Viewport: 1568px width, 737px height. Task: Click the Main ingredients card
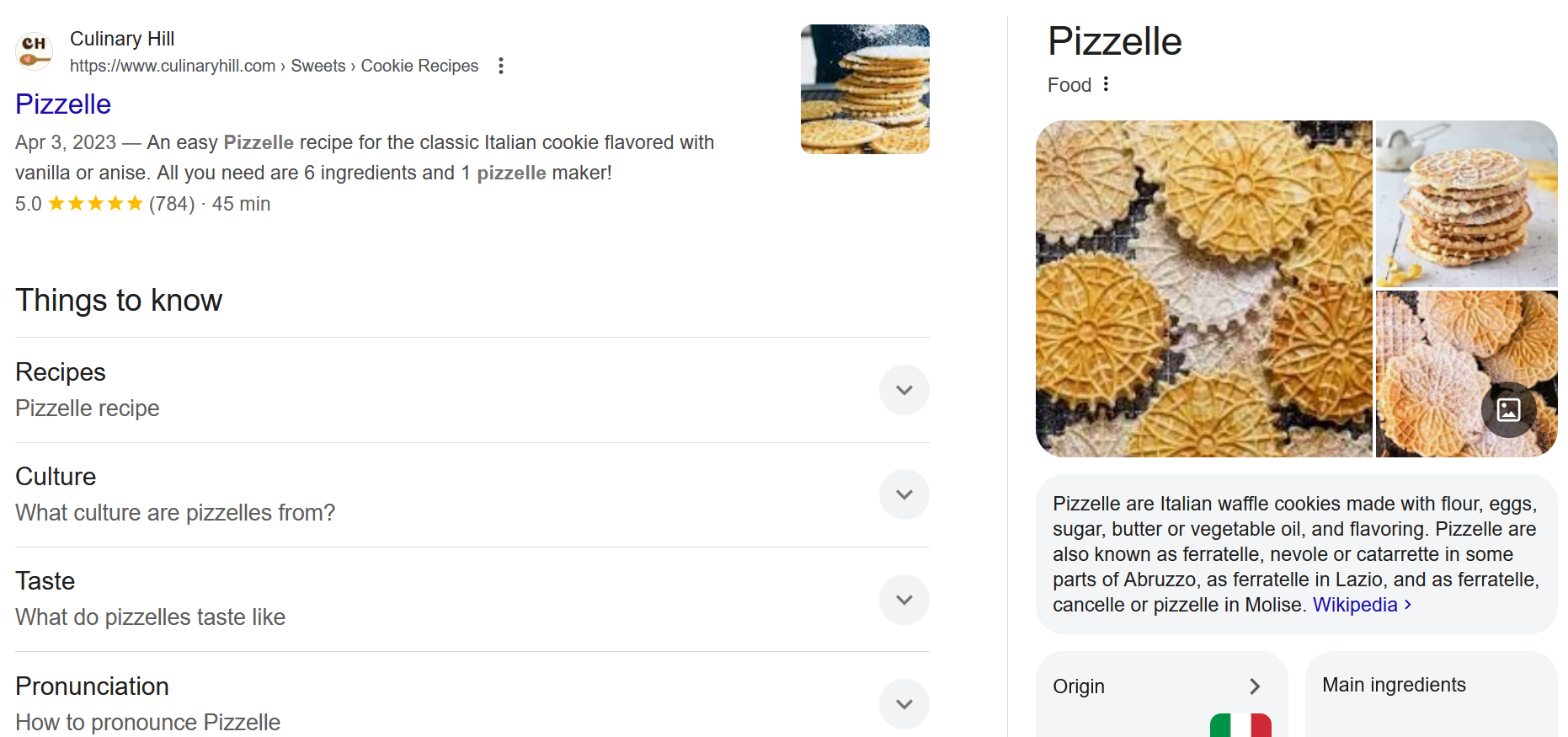(x=1431, y=694)
